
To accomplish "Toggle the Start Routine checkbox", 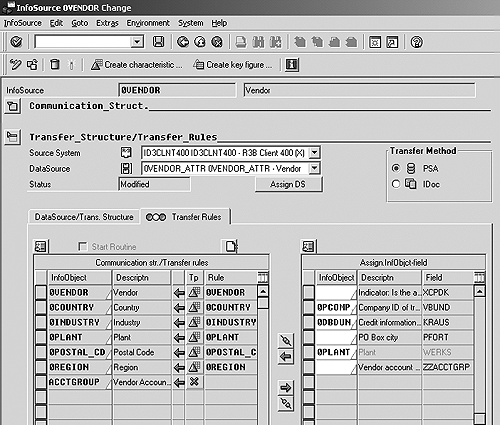I will (x=82, y=246).
